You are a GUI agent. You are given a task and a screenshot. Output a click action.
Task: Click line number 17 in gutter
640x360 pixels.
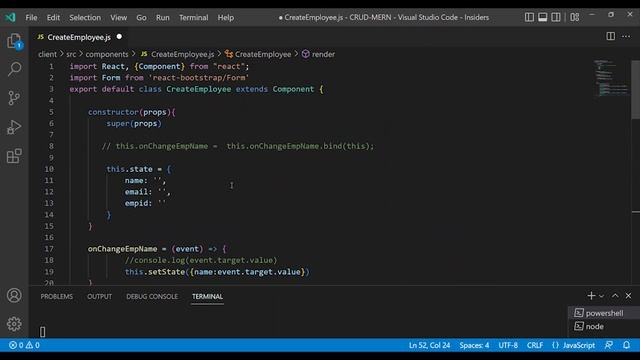[49, 249]
